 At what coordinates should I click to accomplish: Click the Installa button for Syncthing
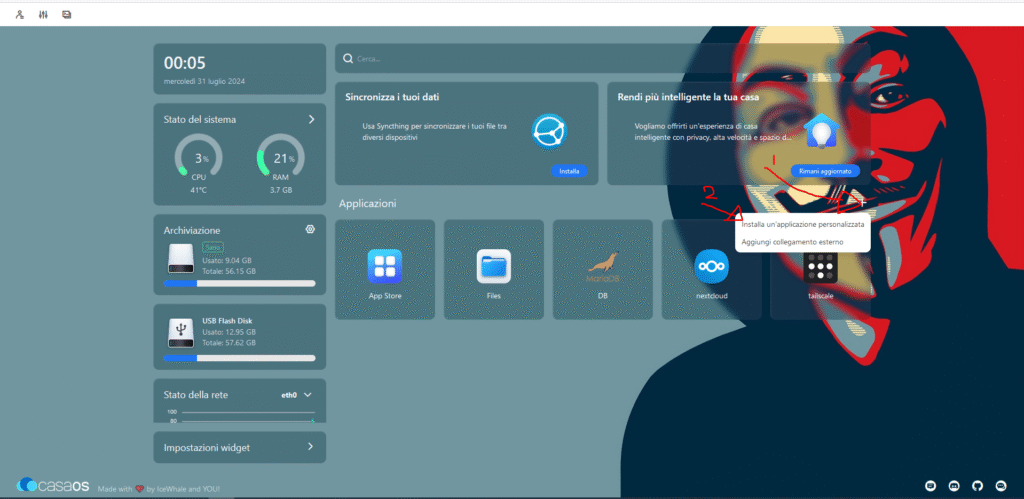click(x=569, y=171)
